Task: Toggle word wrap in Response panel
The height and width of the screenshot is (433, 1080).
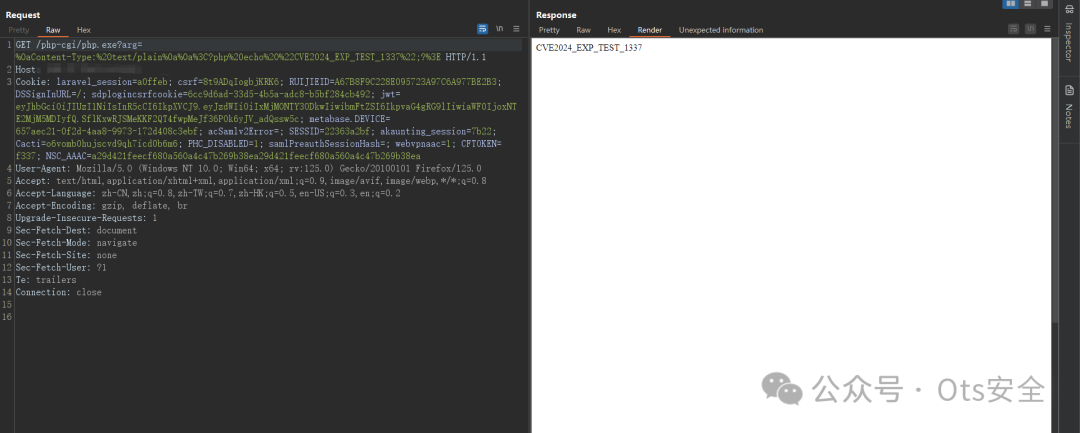Action: point(1013,29)
